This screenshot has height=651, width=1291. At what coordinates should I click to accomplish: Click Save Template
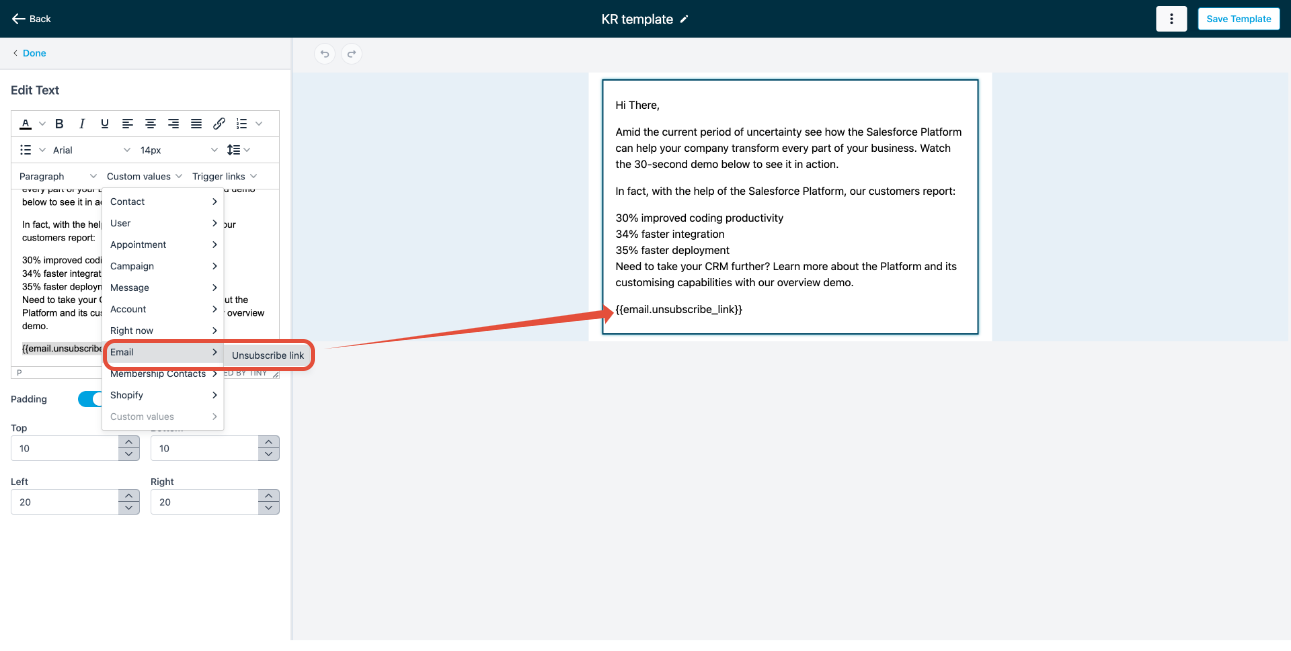point(1238,19)
